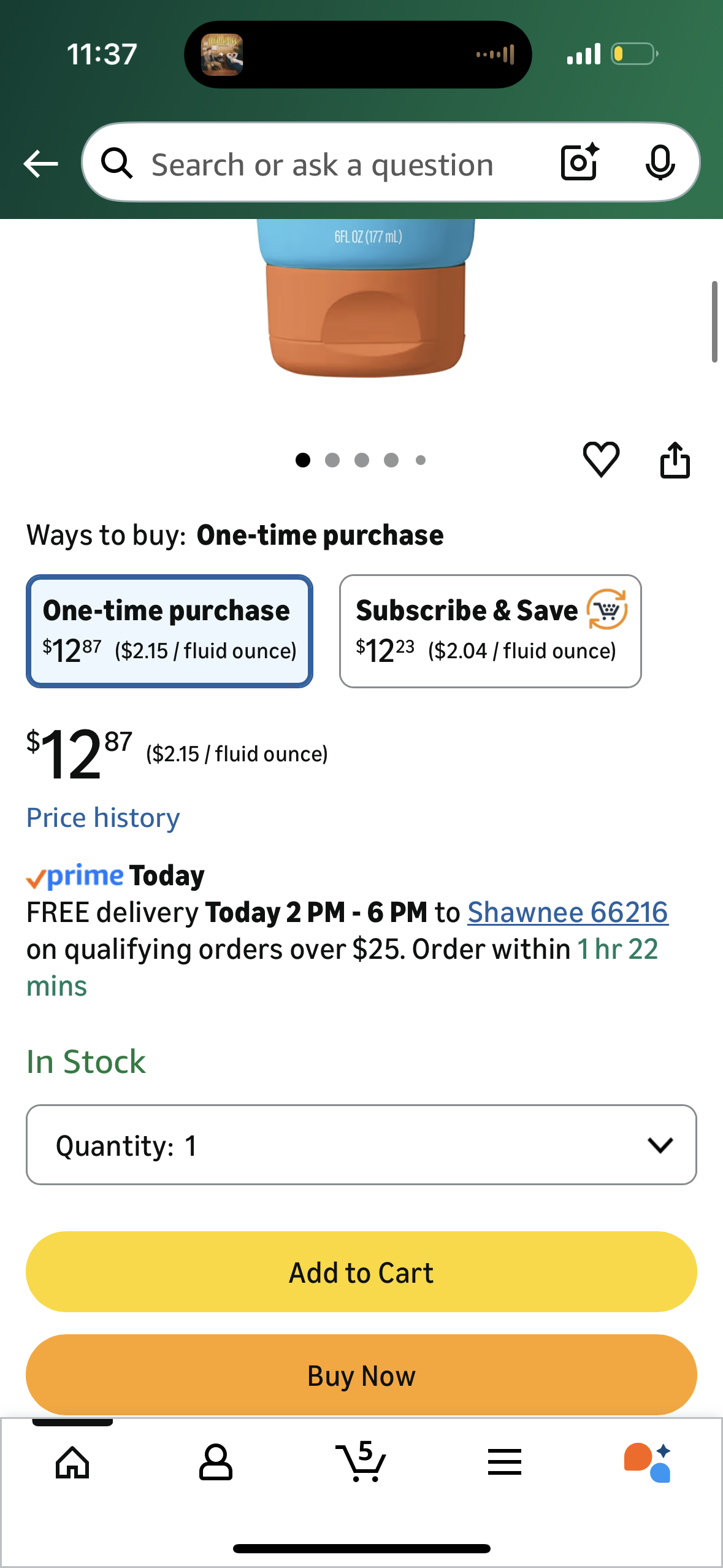Launch the Rufus AI assistant icon
Image resolution: width=723 pixels, height=1568 pixels.
click(648, 1462)
